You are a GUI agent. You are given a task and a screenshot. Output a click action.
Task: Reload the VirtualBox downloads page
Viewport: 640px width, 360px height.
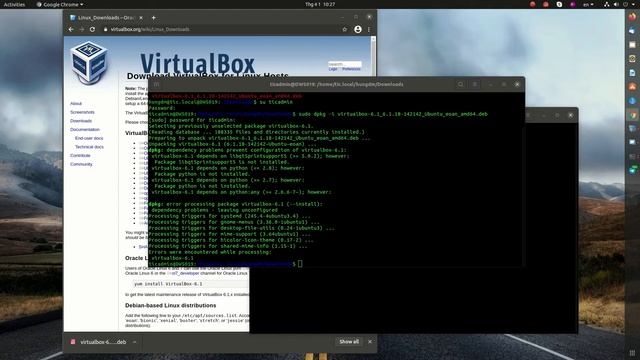tap(93, 29)
